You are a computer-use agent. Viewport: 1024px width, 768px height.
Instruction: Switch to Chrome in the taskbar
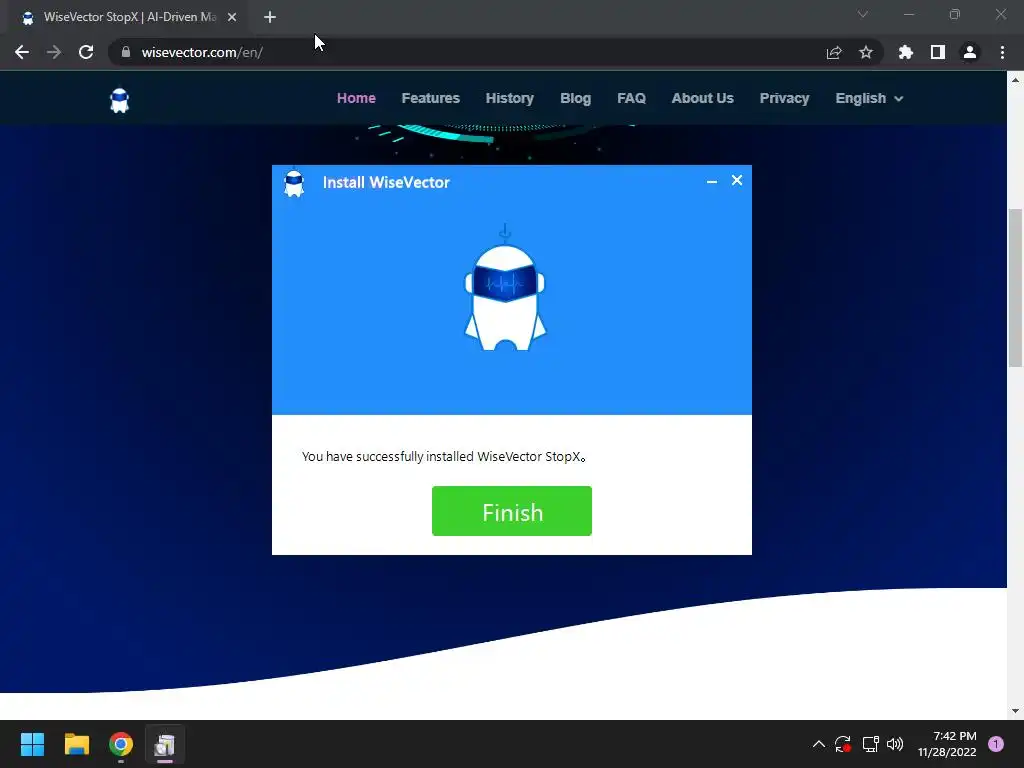[x=121, y=744]
